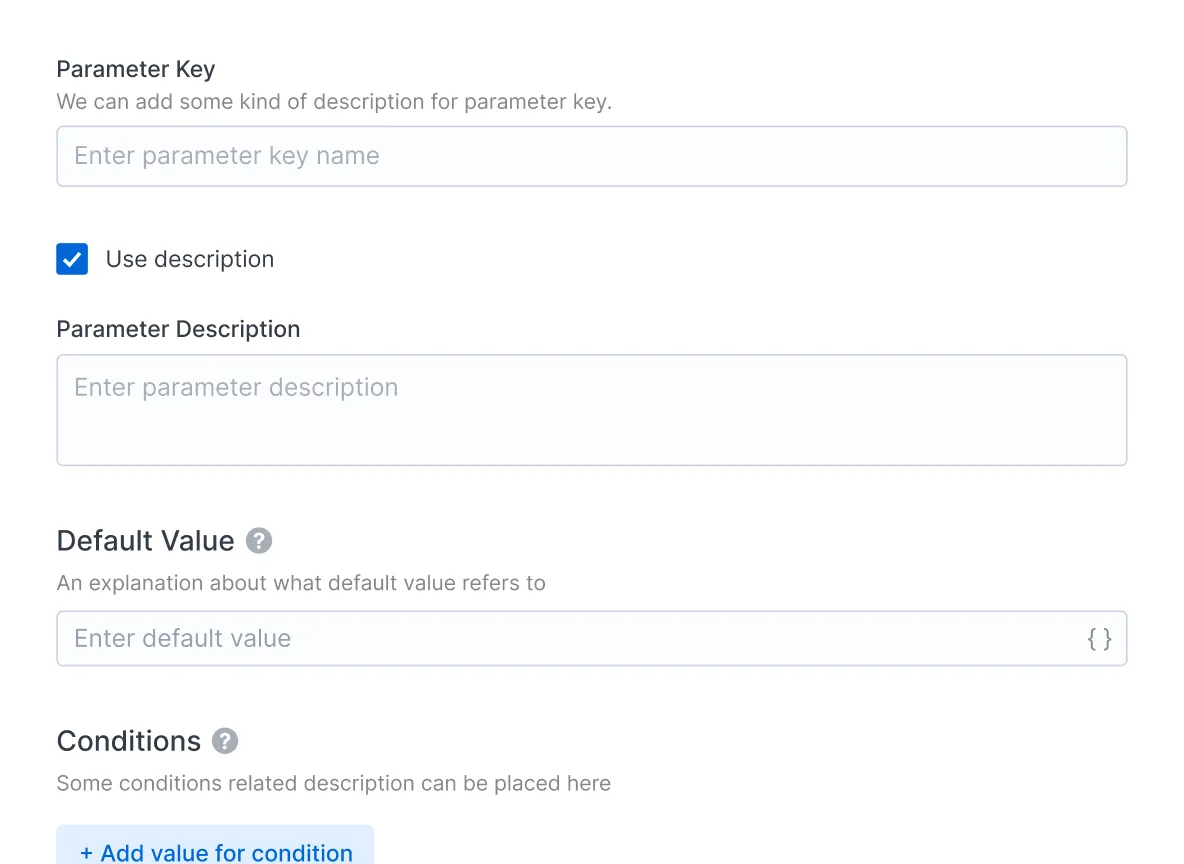This screenshot has width=1184, height=864.
Task: Select the Conditions section title
Action: (129, 741)
